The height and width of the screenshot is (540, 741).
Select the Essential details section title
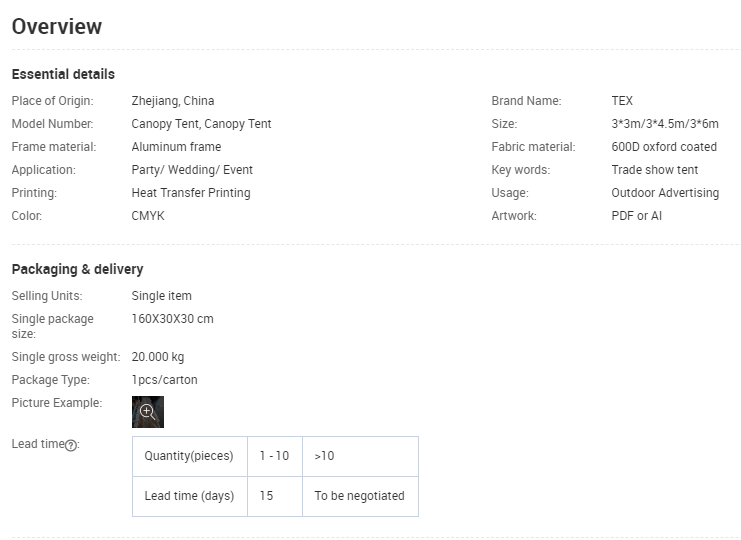point(63,74)
